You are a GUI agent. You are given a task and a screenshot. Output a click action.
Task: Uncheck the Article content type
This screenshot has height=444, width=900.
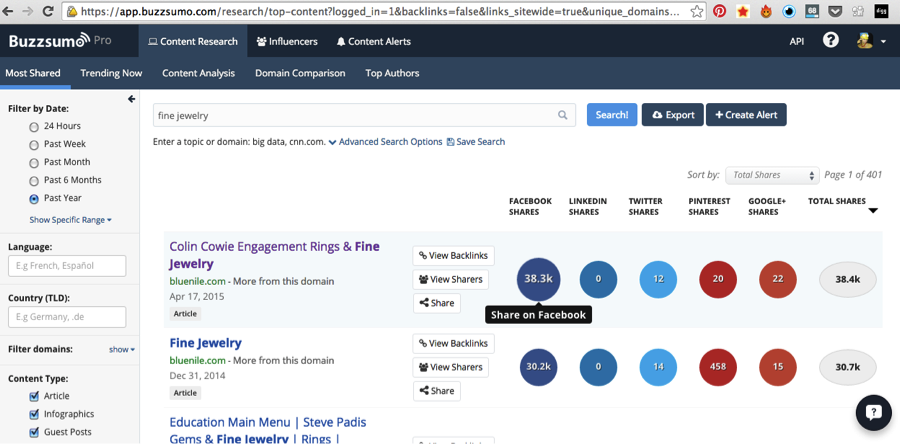click(34, 396)
